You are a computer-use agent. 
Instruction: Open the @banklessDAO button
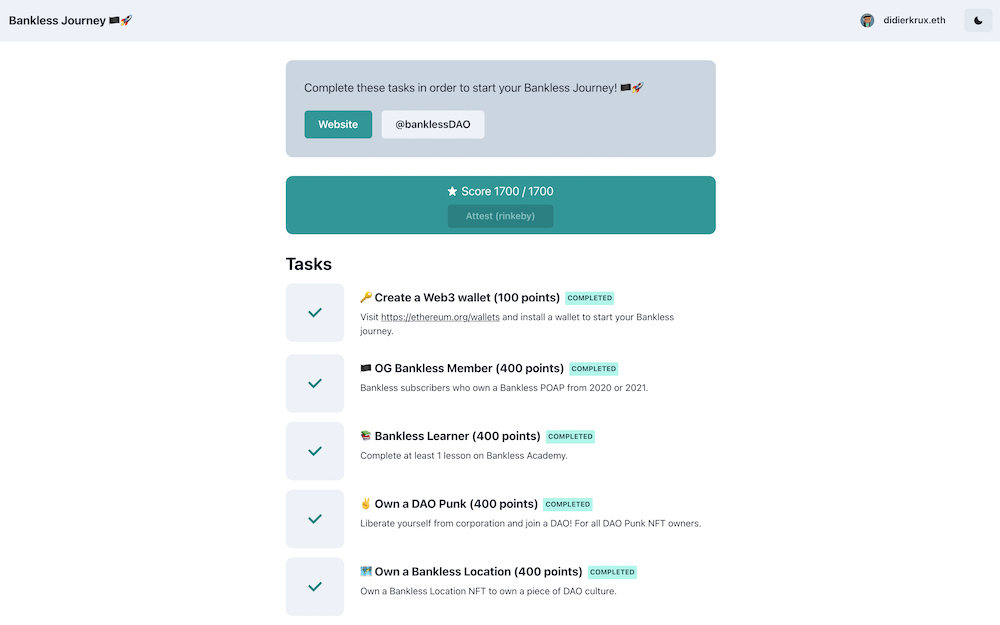tap(433, 124)
